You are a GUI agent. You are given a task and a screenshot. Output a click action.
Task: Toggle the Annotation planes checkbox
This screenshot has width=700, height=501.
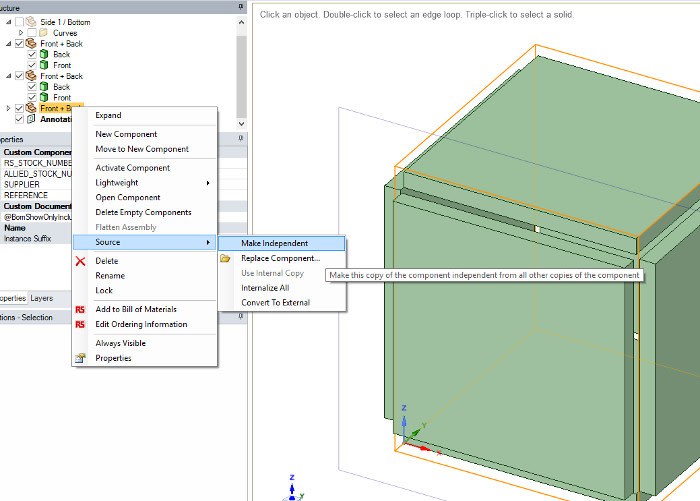[x=19, y=119]
